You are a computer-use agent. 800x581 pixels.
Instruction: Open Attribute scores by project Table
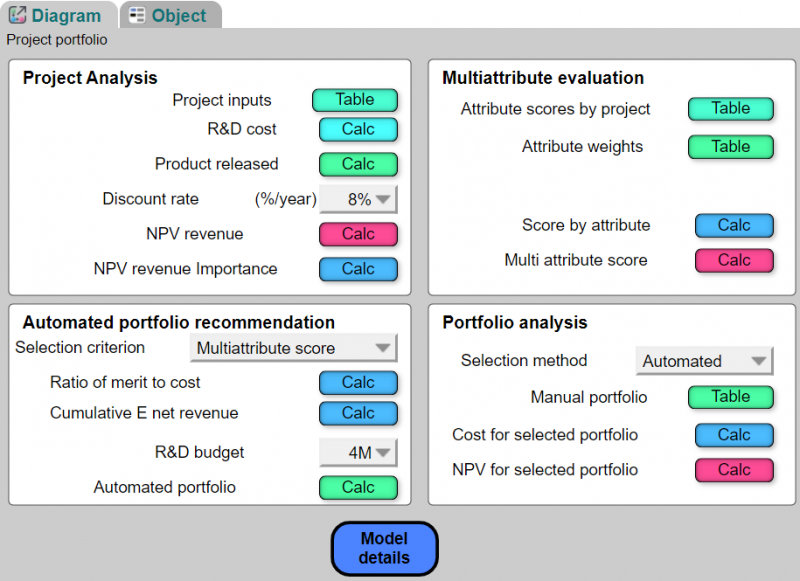pos(731,109)
